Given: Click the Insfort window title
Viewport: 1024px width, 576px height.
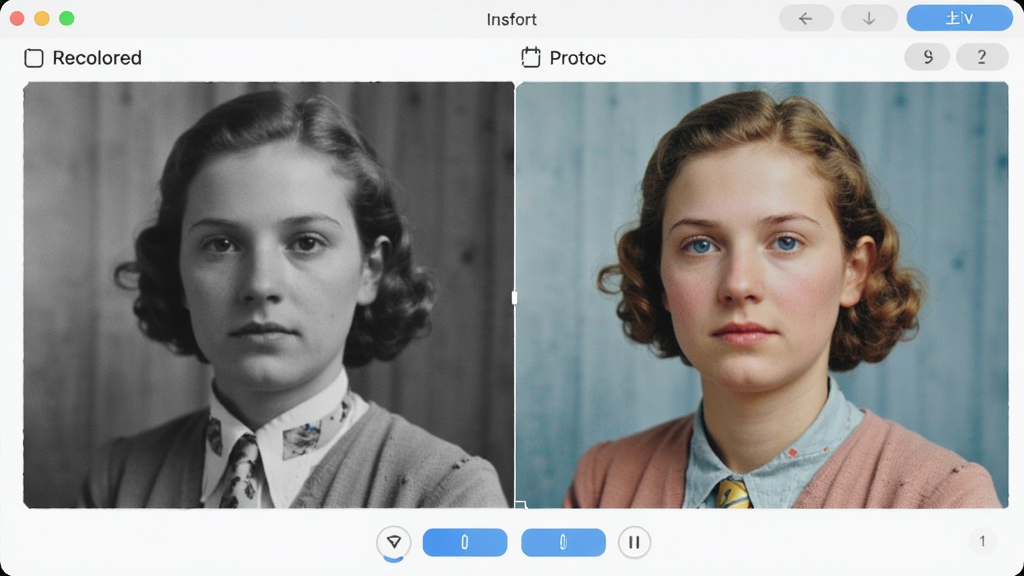Looking at the screenshot, I should (x=511, y=19).
